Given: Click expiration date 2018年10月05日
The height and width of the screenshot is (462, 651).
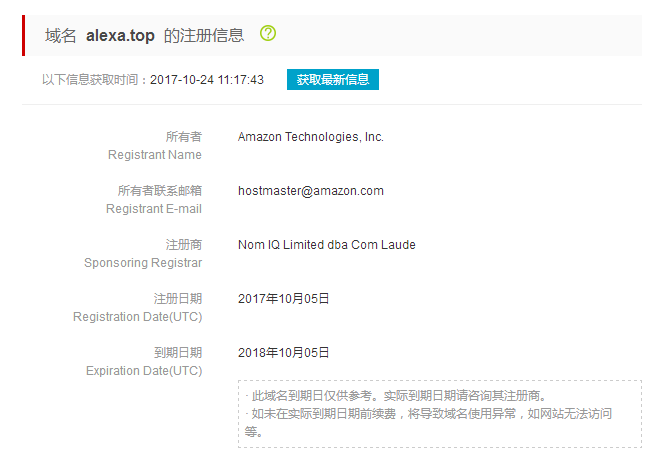Looking at the screenshot, I should 284,352.
